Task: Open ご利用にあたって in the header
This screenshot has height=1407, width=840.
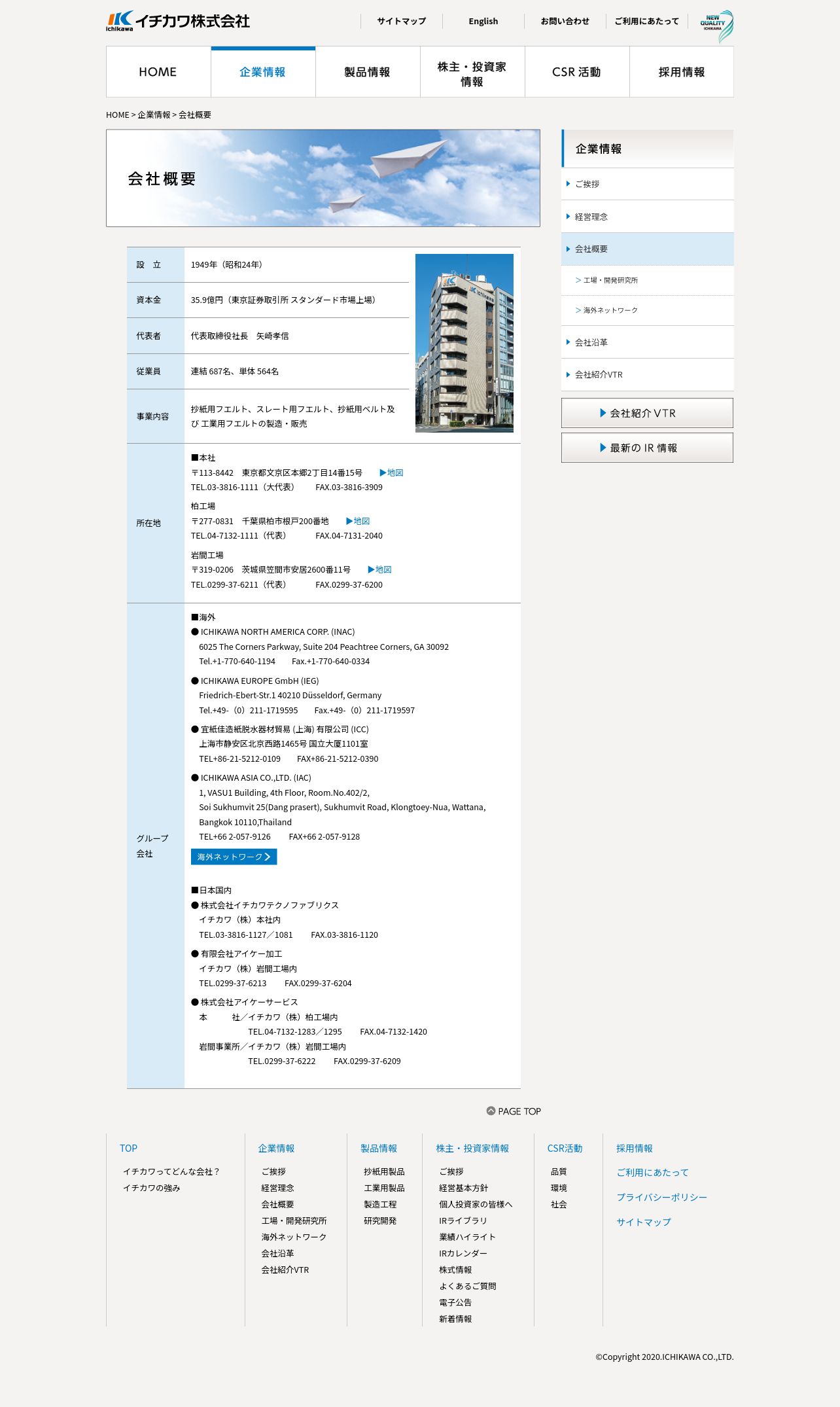Action: click(647, 21)
